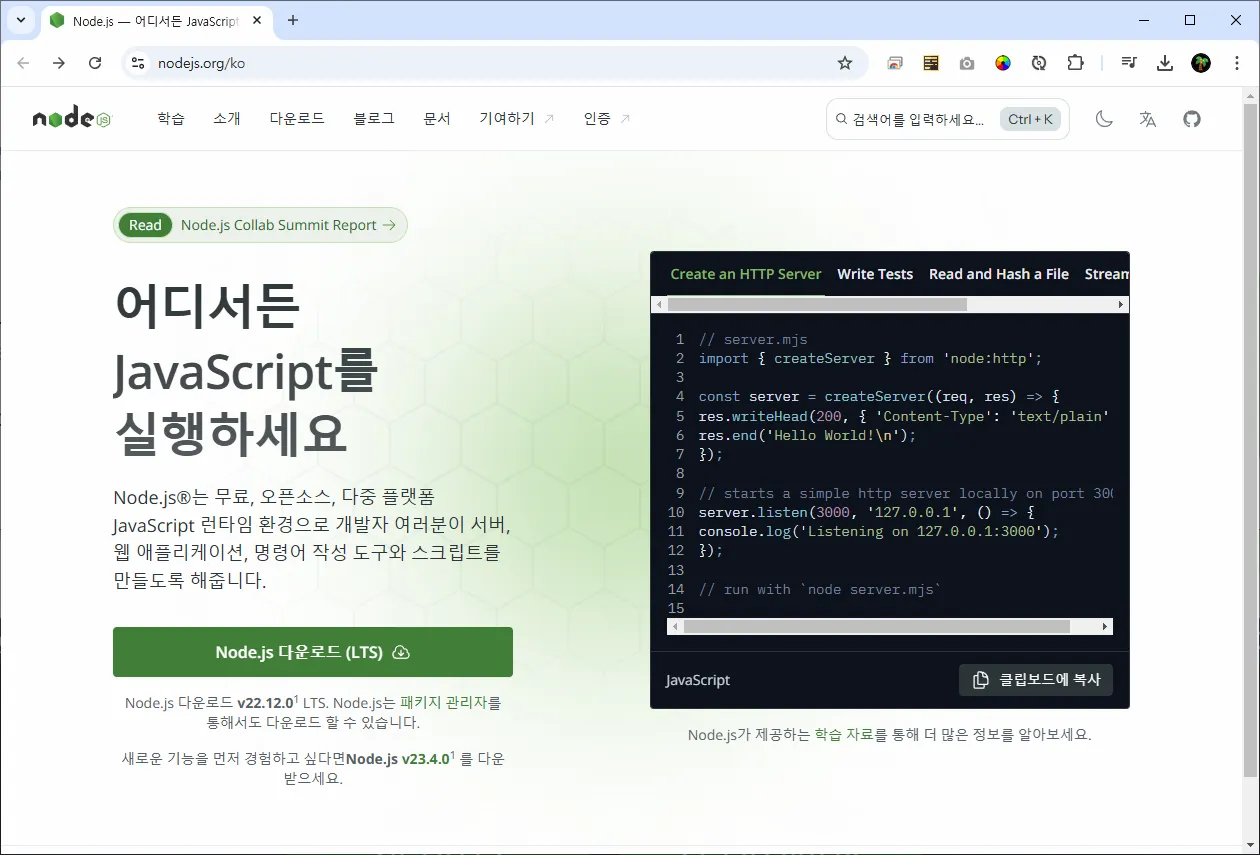Open the 패키지 관리자 link
Image resolution: width=1260 pixels, height=855 pixels.
[x=443, y=703]
